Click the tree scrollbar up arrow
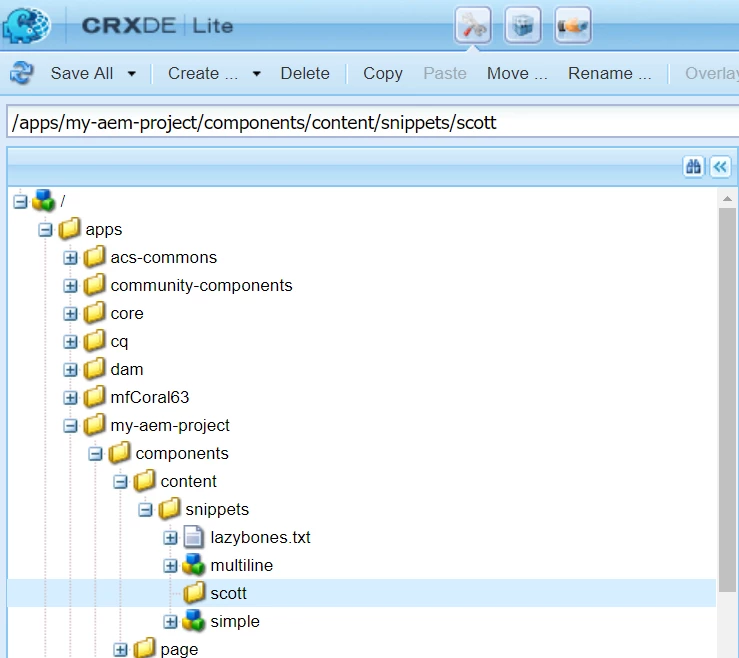The height and width of the screenshot is (658, 739). (x=727, y=199)
